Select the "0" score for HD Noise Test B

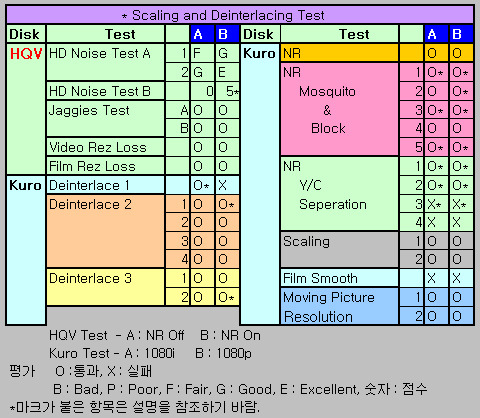tap(209, 91)
